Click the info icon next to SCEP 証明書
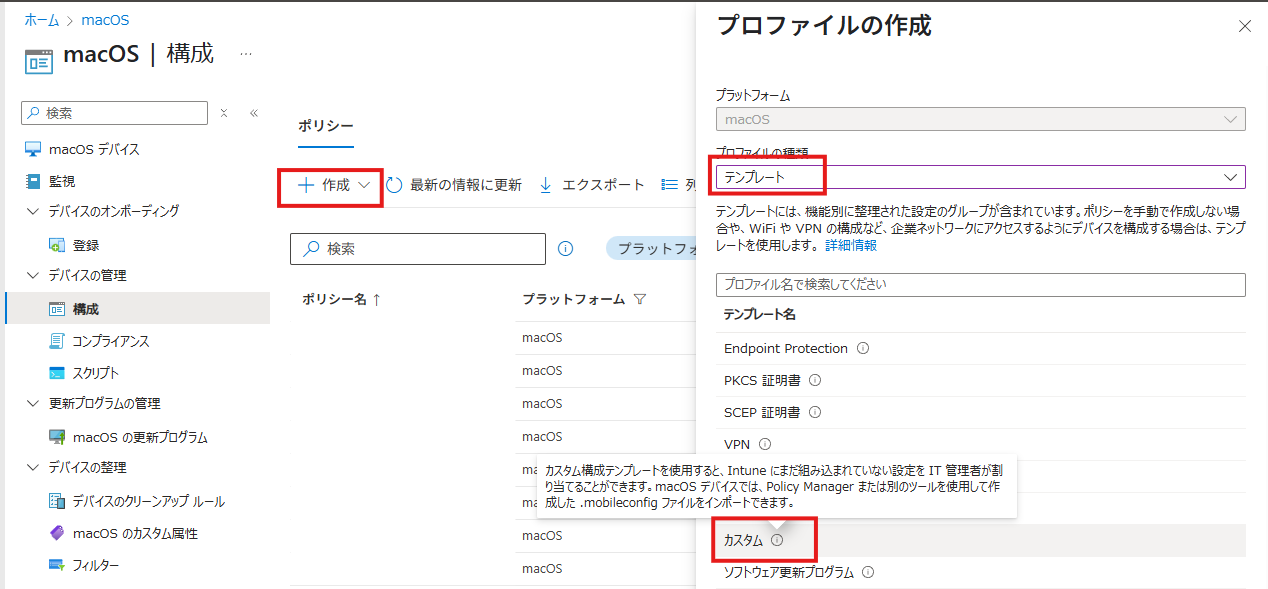1268x589 pixels. point(815,413)
